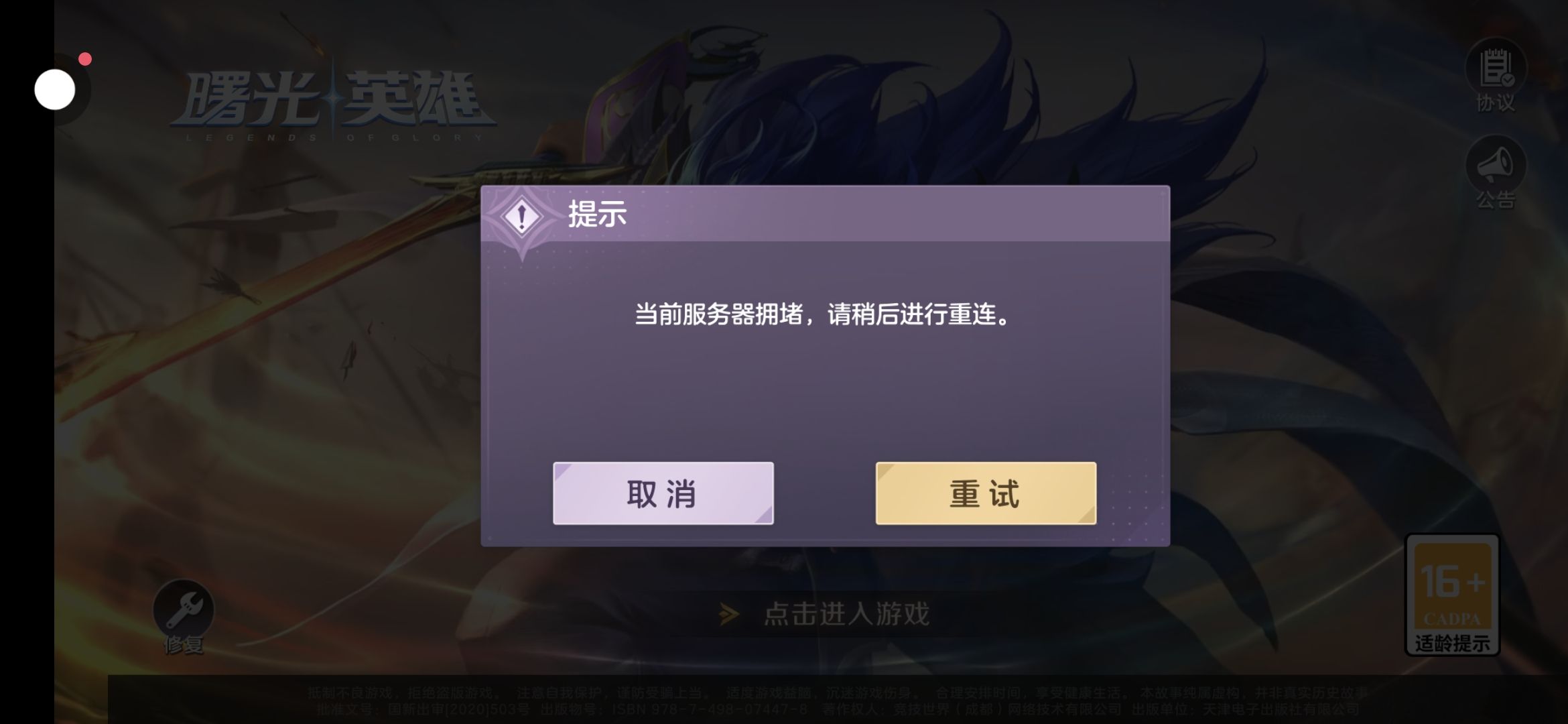Click the 取消 cancel button
Image resolution: width=1568 pixels, height=724 pixels.
click(663, 493)
